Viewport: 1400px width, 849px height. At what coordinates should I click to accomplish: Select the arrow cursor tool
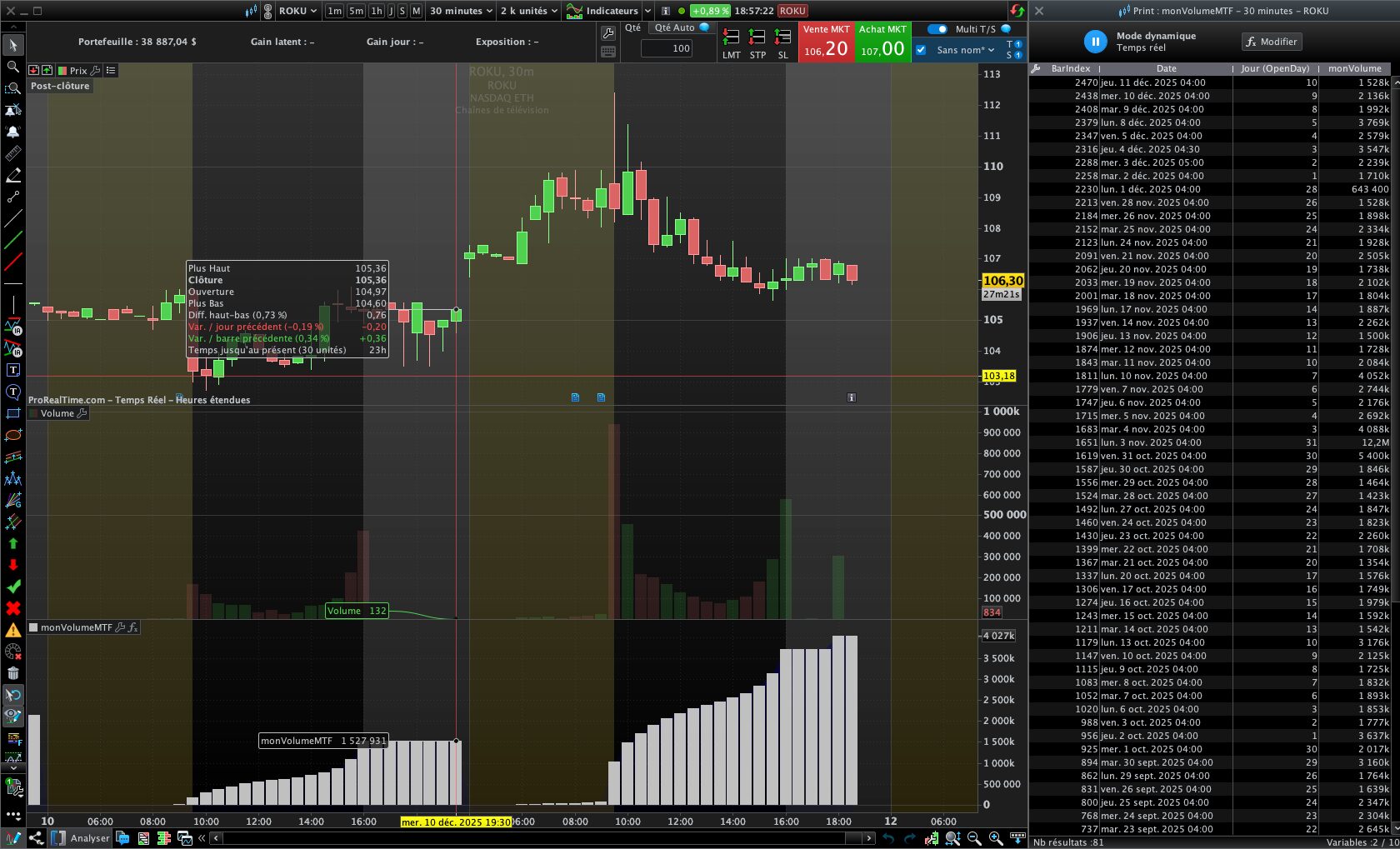(x=12, y=45)
